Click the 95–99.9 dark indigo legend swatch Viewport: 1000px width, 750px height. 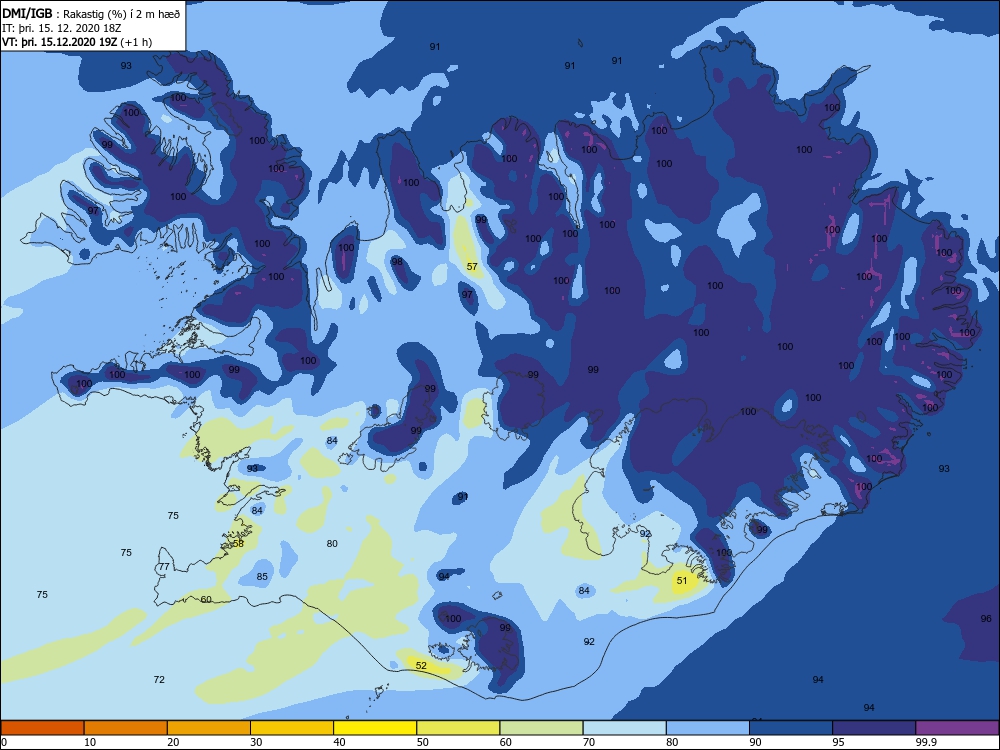tap(874, 728)
